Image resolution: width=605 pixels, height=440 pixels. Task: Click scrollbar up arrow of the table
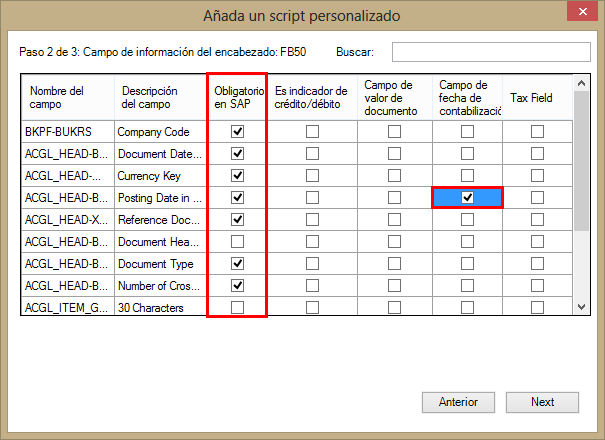click(x=581, y=83)
